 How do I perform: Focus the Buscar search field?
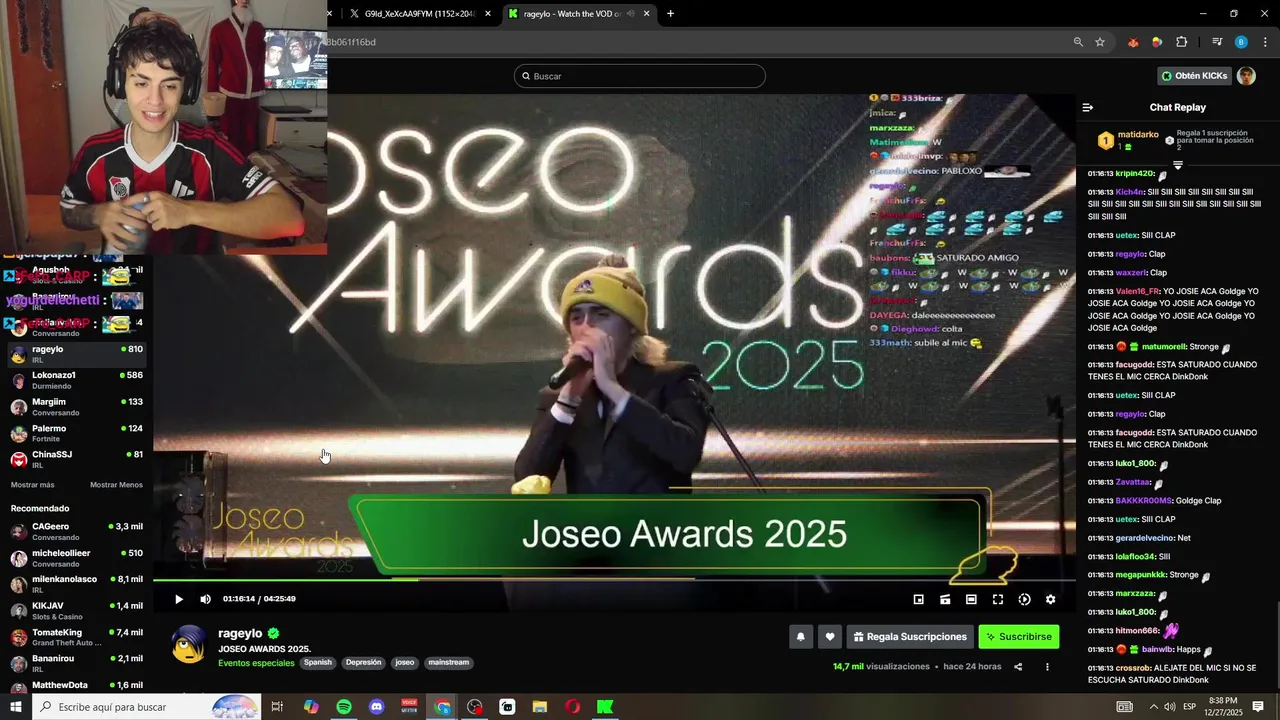pyautogui.click(x=640, y=76)
